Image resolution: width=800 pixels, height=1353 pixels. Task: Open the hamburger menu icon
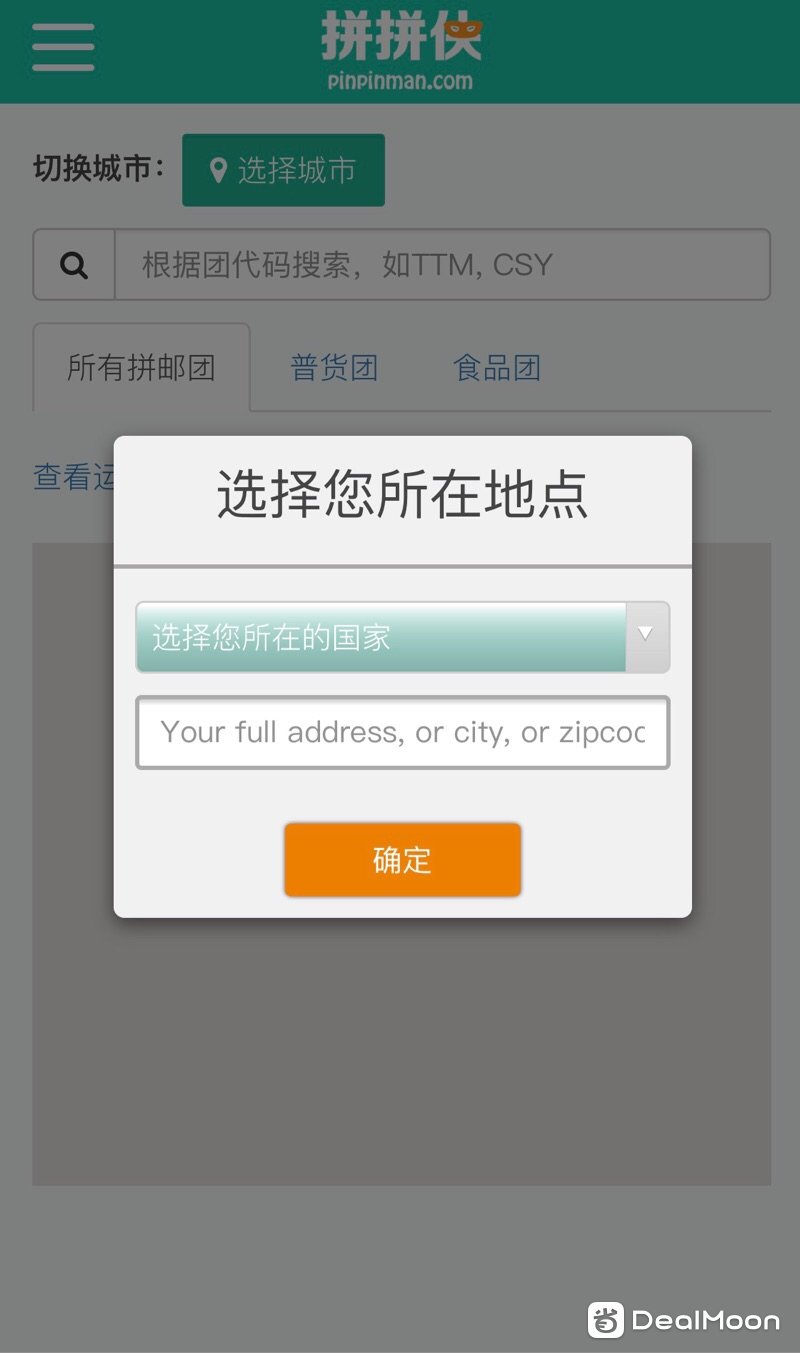(x=63, y=47)
